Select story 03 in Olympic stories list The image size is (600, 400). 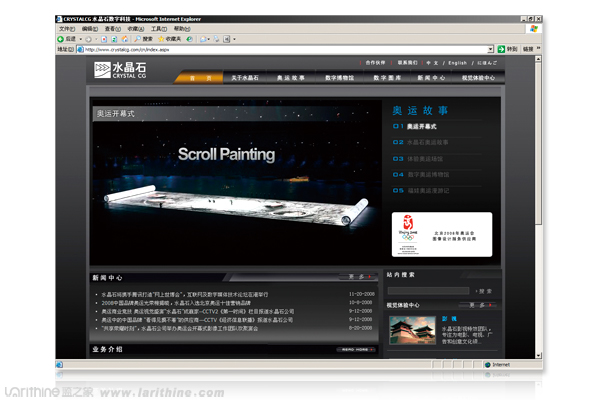pos(418,159)
